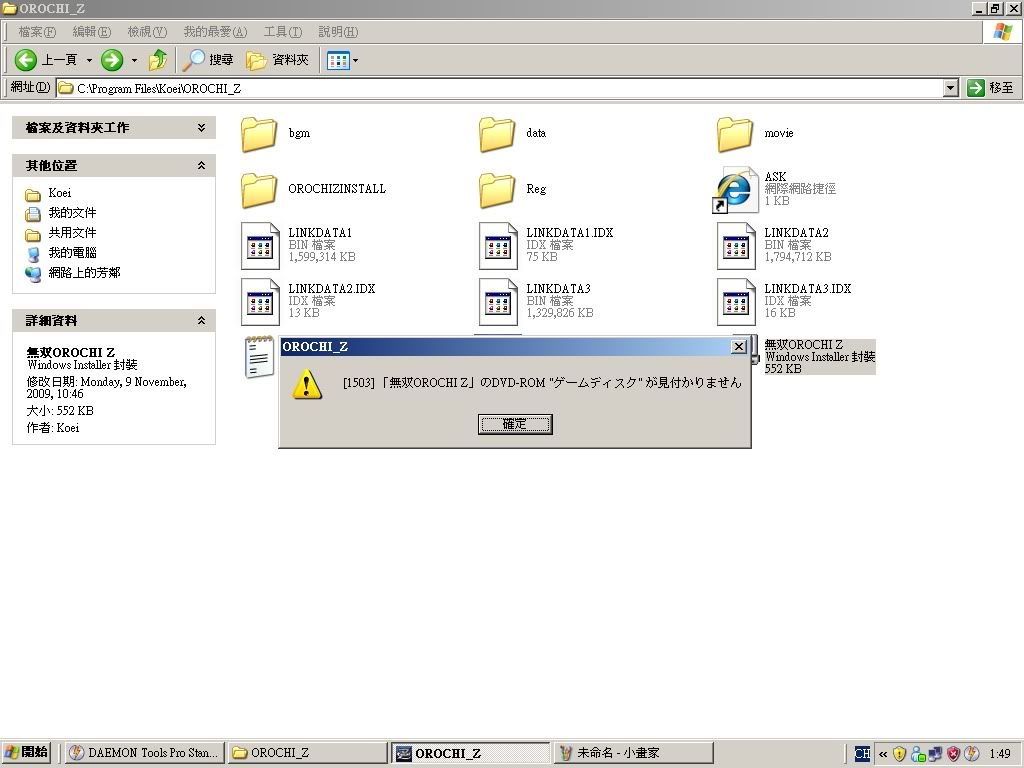Select the LINKDATA2.IDX file icon
This screenshot has height=768, width=1024.
[x=261, y=301]
